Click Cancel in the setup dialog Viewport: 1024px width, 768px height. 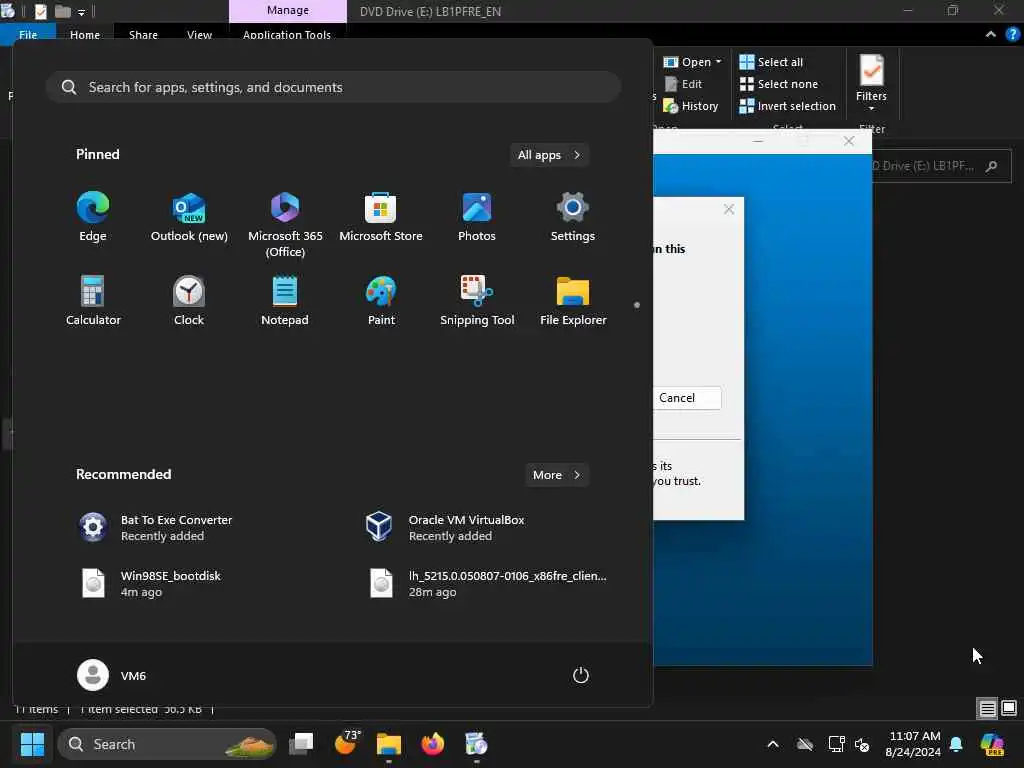[686, 398]
